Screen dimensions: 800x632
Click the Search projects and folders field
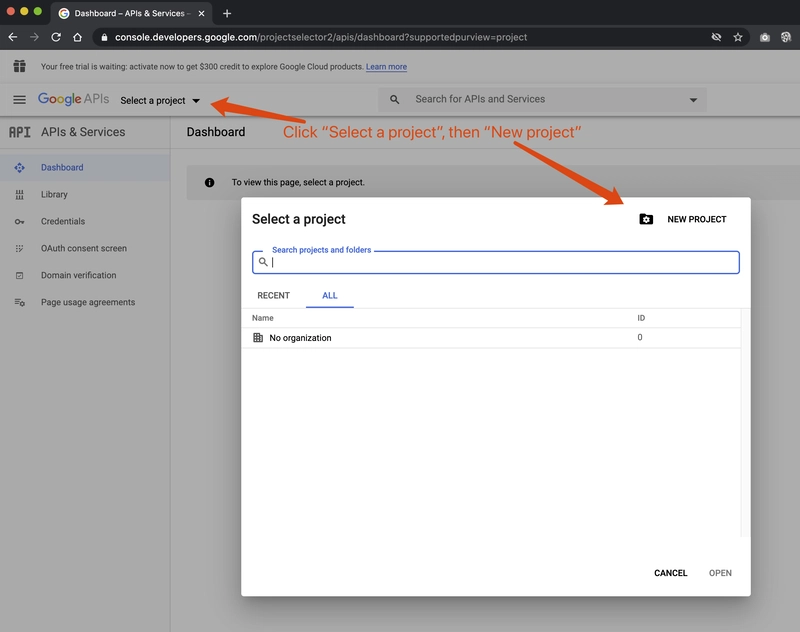pos(500,262)
